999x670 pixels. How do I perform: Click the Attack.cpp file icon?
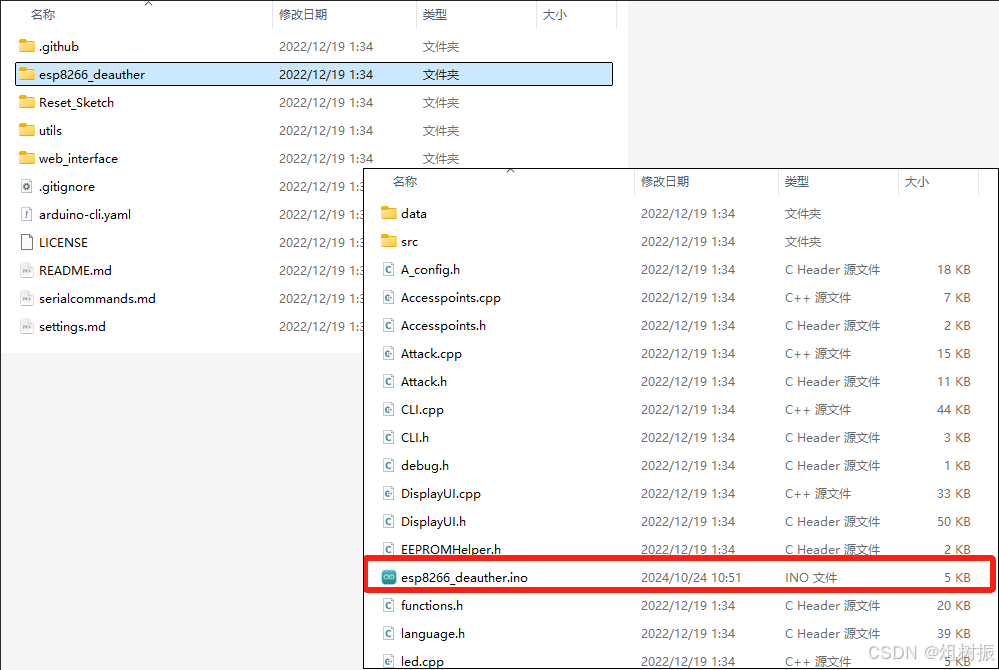click(389, 353)
